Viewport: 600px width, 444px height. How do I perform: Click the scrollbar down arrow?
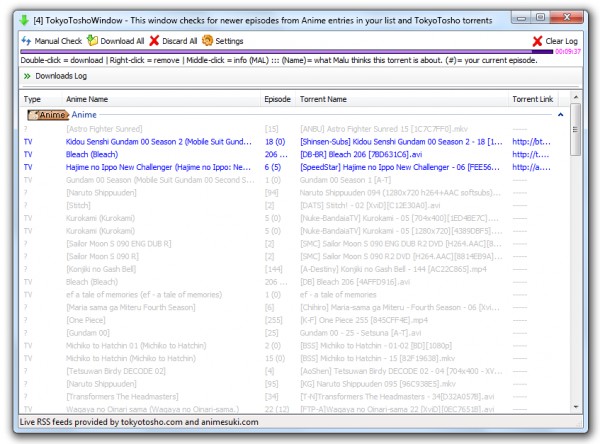point(575,407)
